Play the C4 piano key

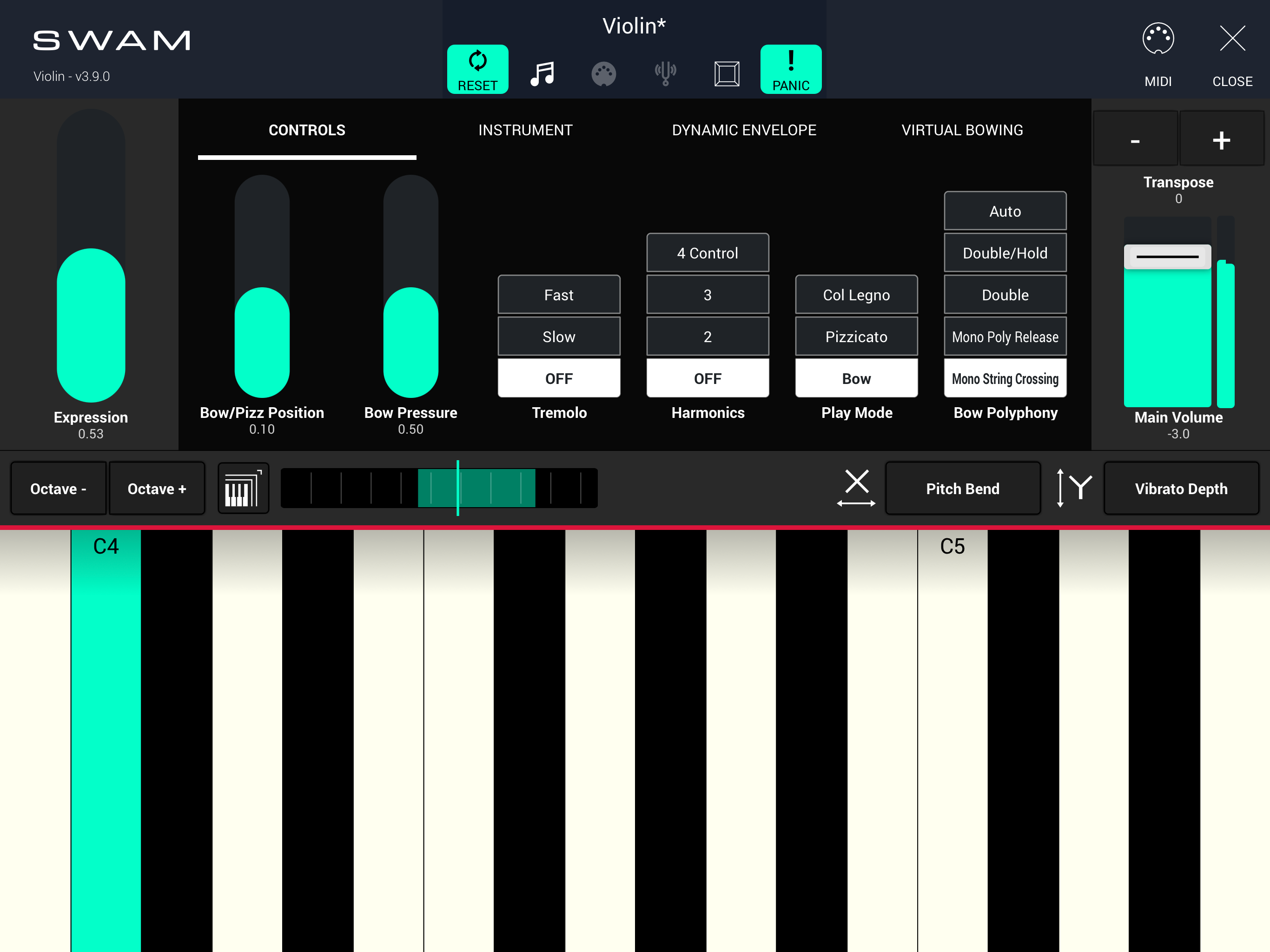coord(106,740)
